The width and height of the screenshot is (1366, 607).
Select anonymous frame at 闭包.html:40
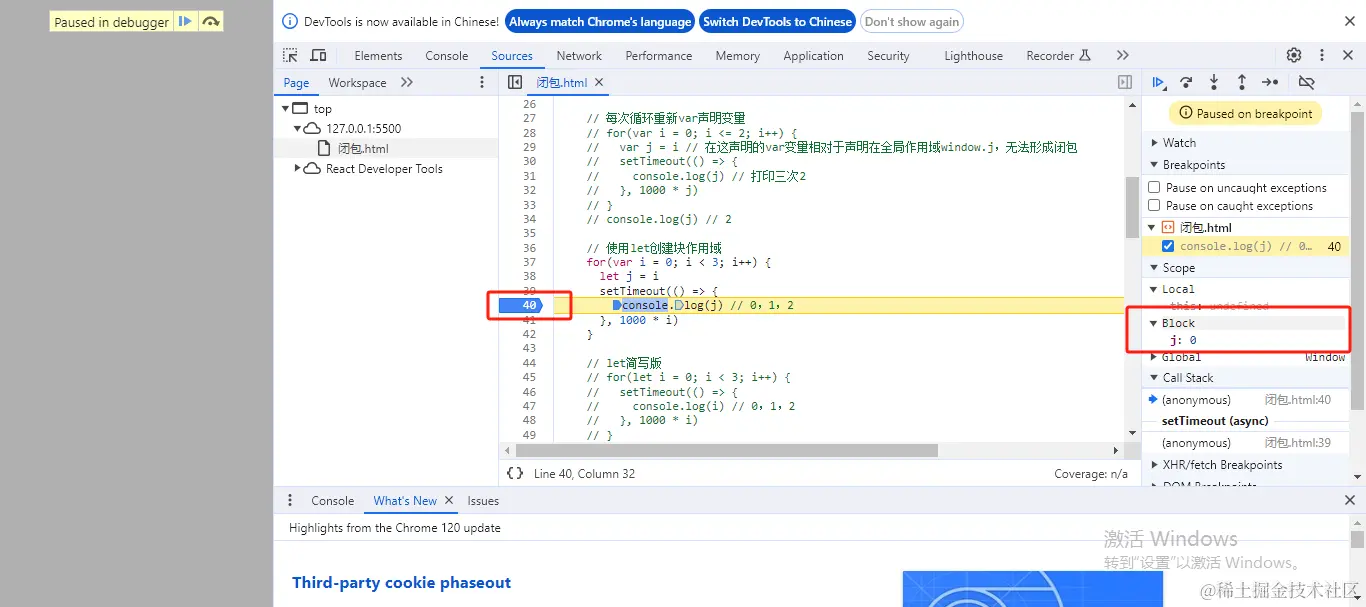[x=1248, y=400]
